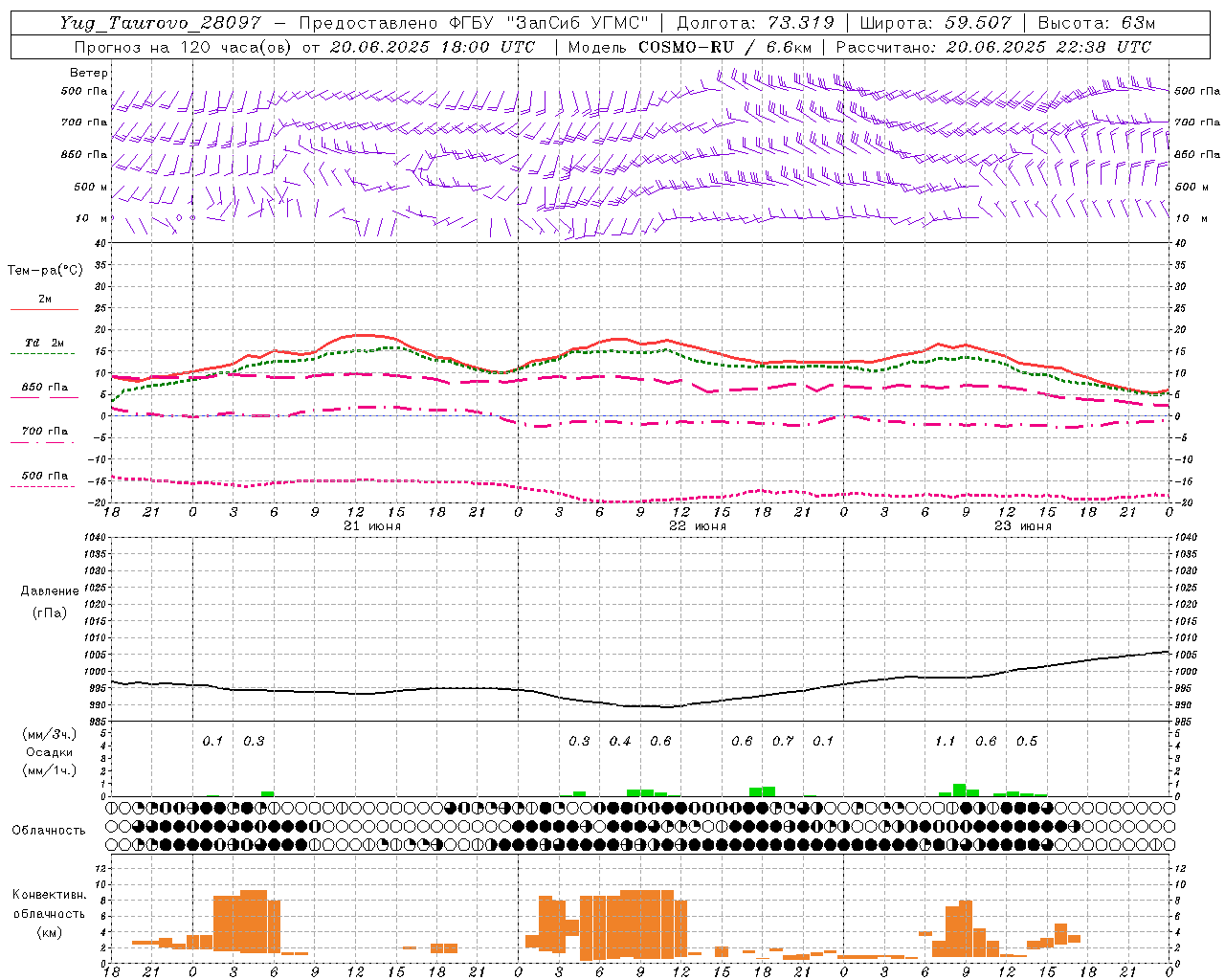This screenshot has width=1225, height=980.
Task: Click the 500 м wind level label on left
Action: [x=92, y=187]
